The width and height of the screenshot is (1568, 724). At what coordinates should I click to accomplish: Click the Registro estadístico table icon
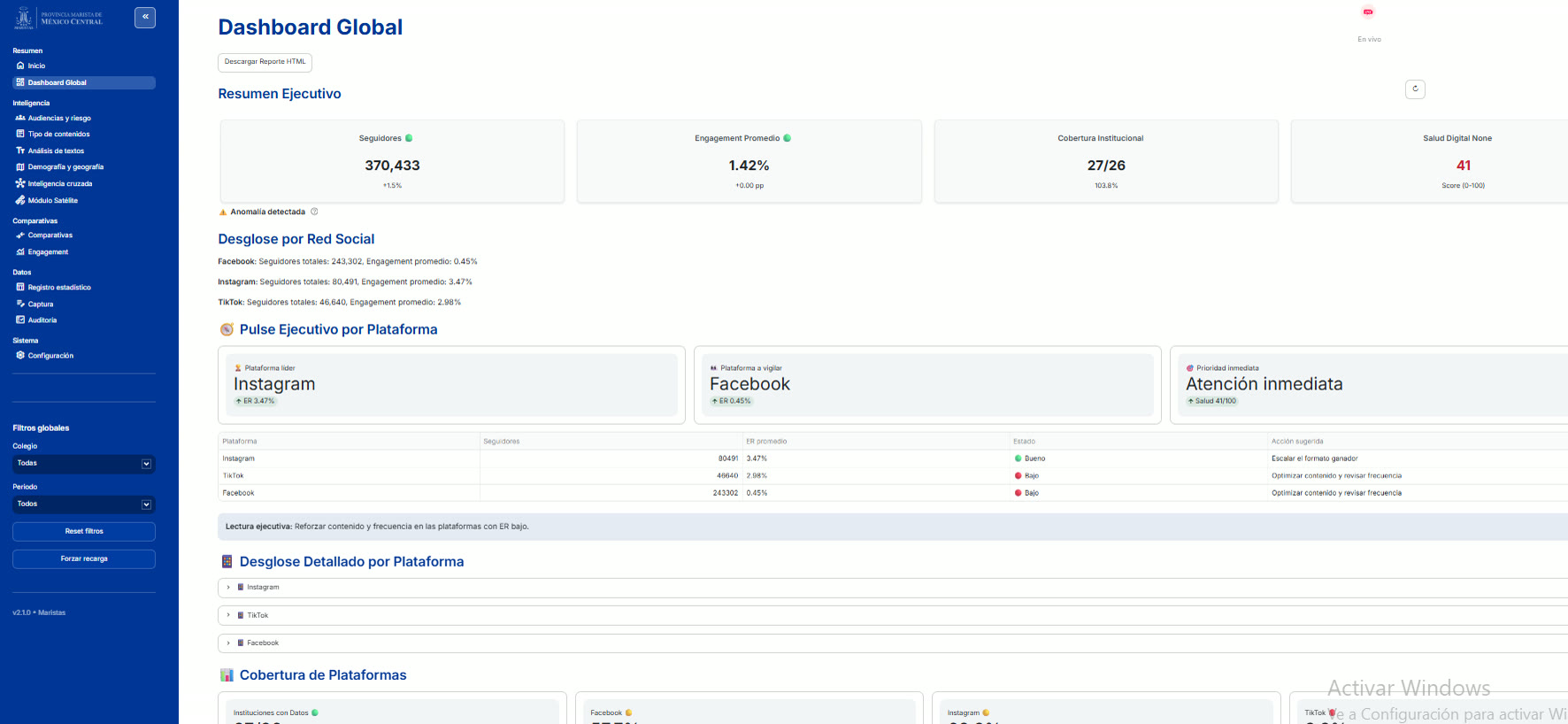20,287
